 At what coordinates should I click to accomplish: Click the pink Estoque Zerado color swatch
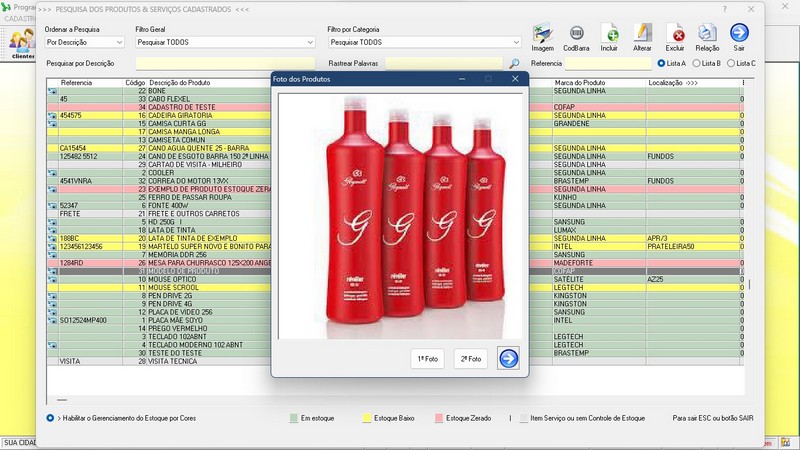pos(439,418)
